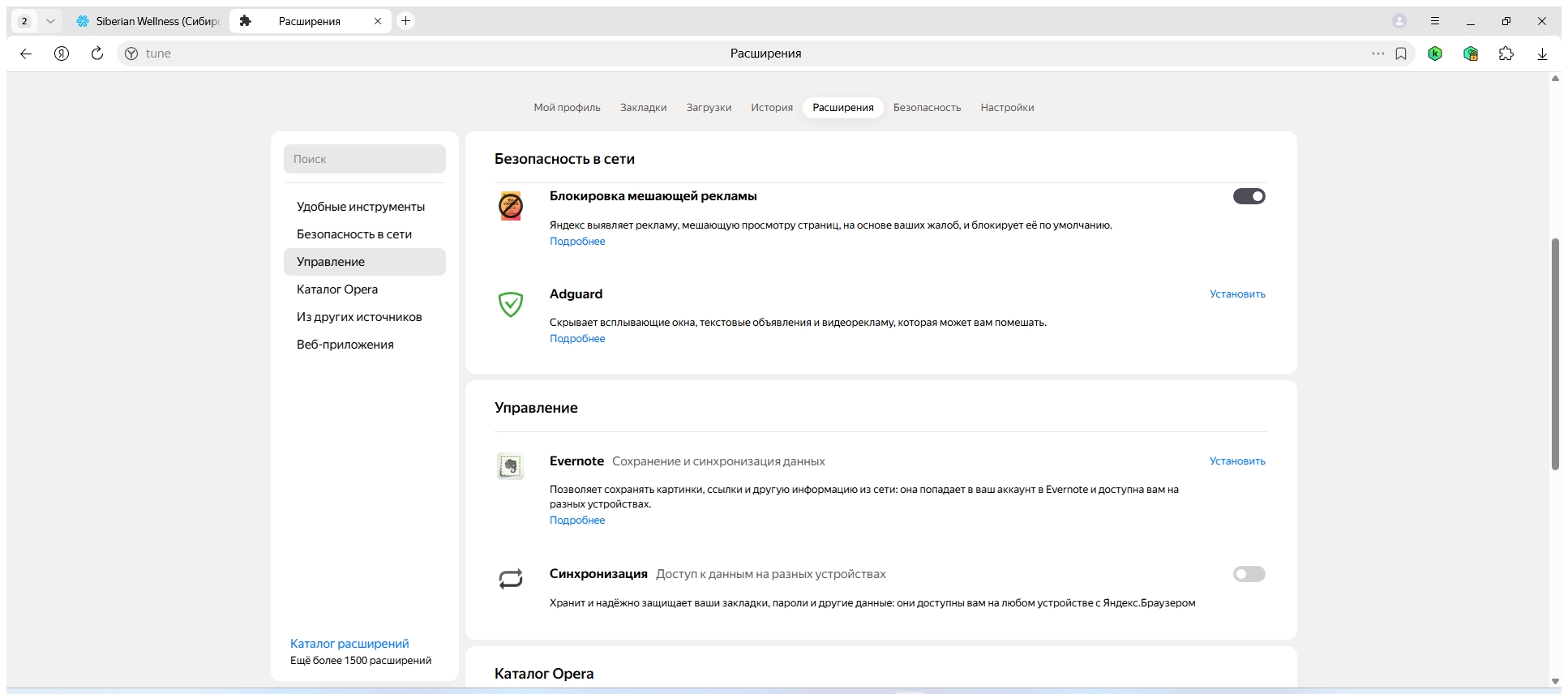The width and height of the screenshot is (1568, 694).
Task: Open downloads arrow icon in toolbar
Action: [x=1542, y=54]
